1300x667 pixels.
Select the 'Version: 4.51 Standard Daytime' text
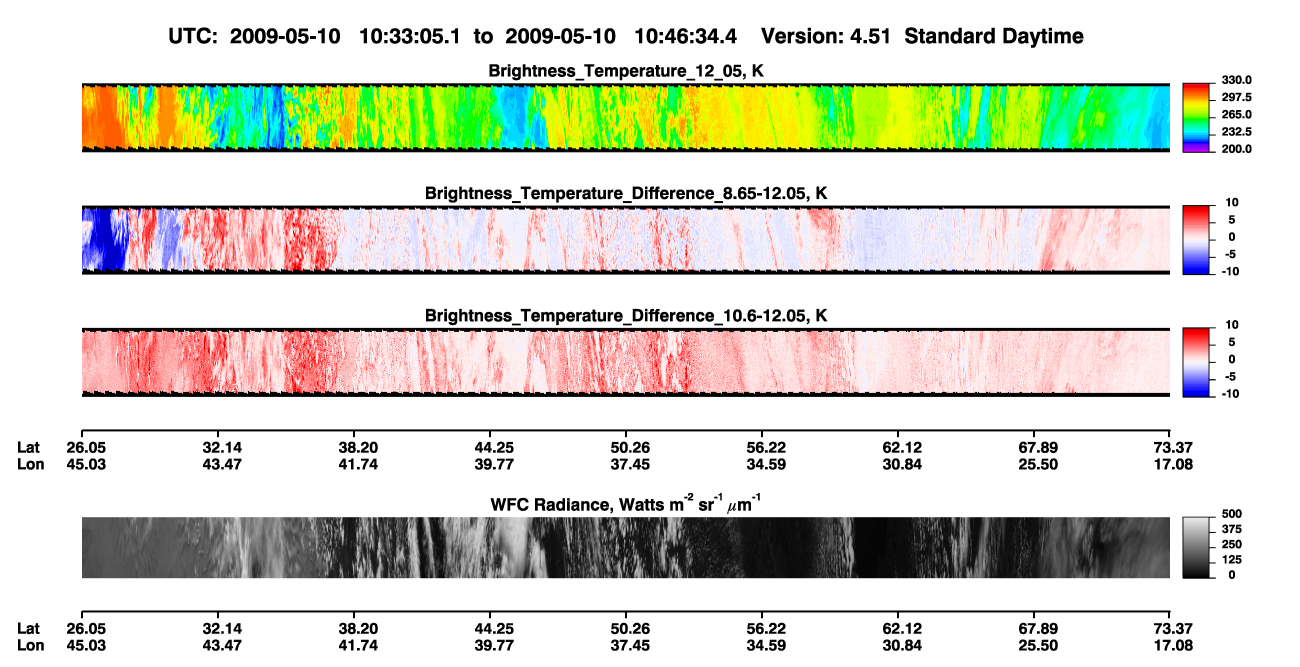coord(922,36)
